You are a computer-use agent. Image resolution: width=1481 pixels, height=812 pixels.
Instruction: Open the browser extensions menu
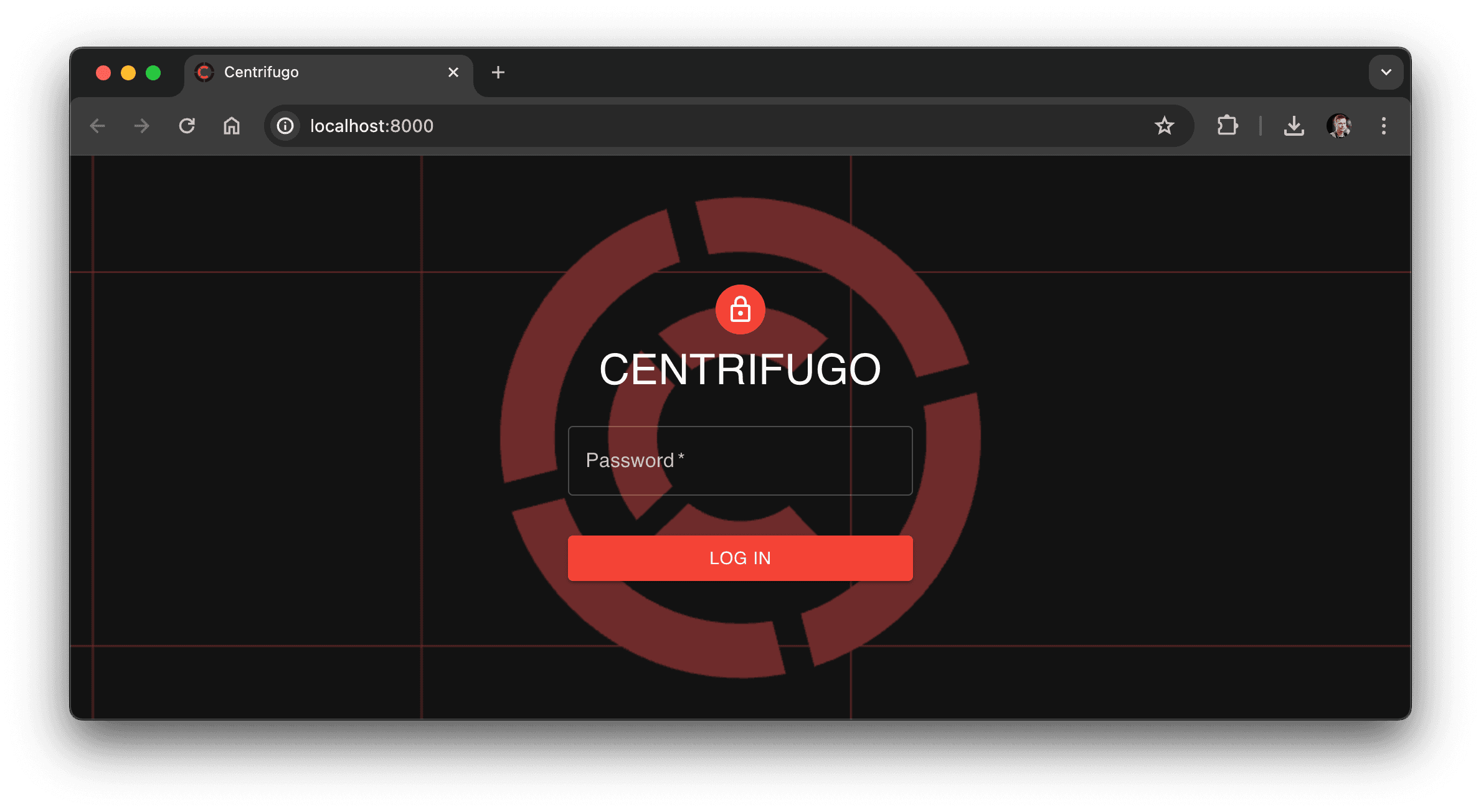tap(1226, 126)
